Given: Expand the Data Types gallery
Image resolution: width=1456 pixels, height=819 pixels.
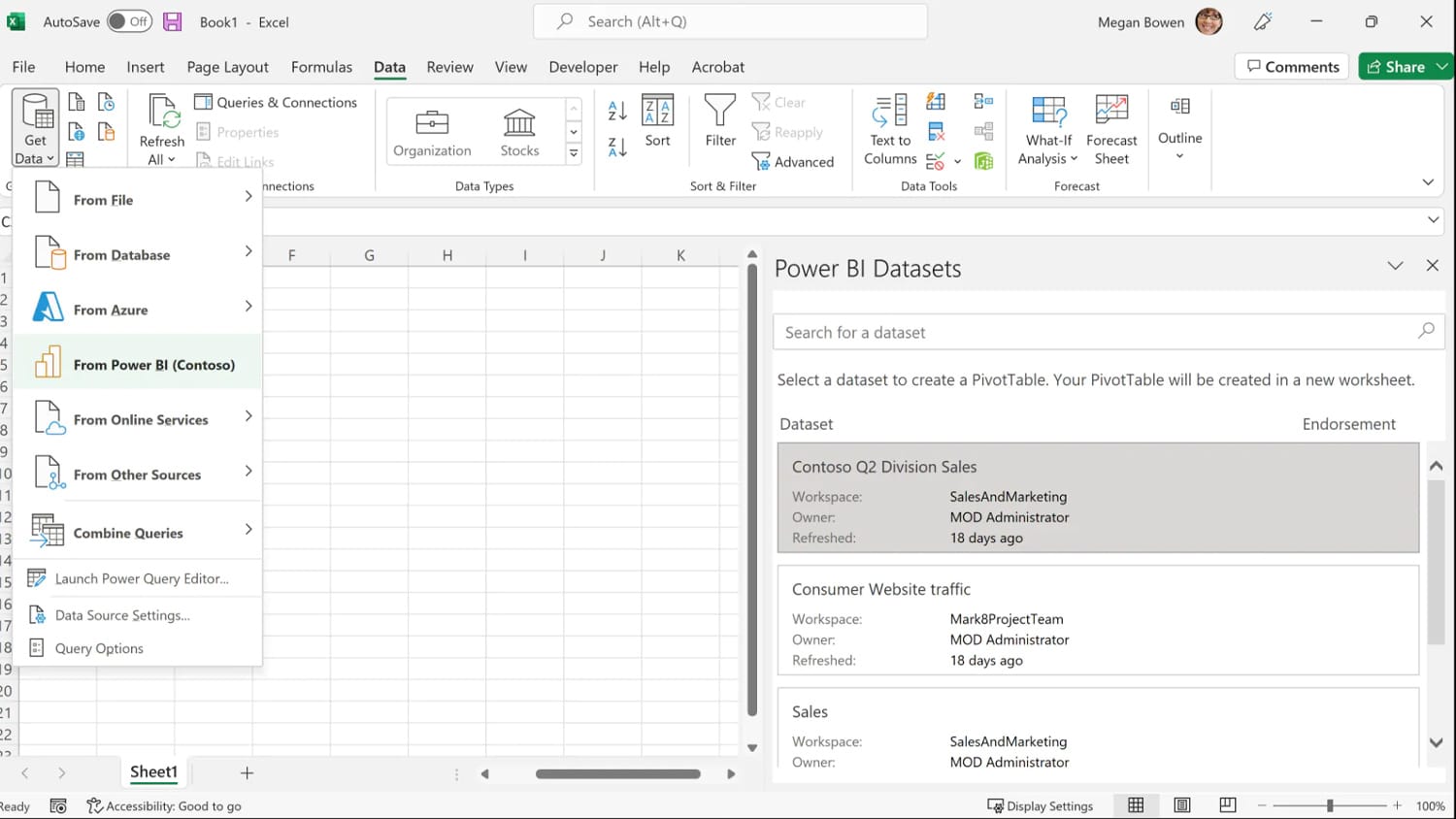Looking at the screenshot, I should tap(574, 153).
